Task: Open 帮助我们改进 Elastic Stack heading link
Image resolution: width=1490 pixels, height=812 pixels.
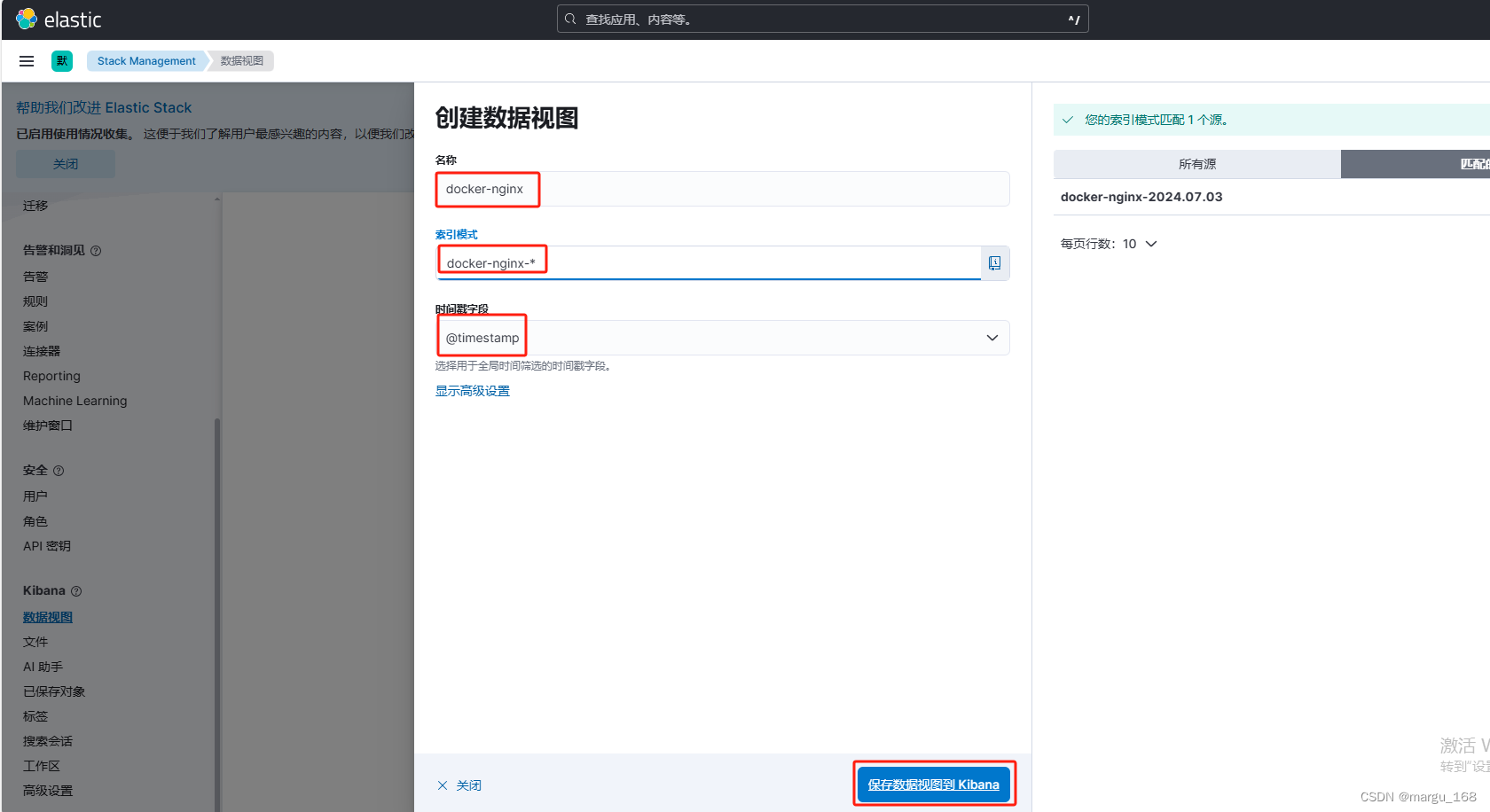Action: (x=104, y=107)
